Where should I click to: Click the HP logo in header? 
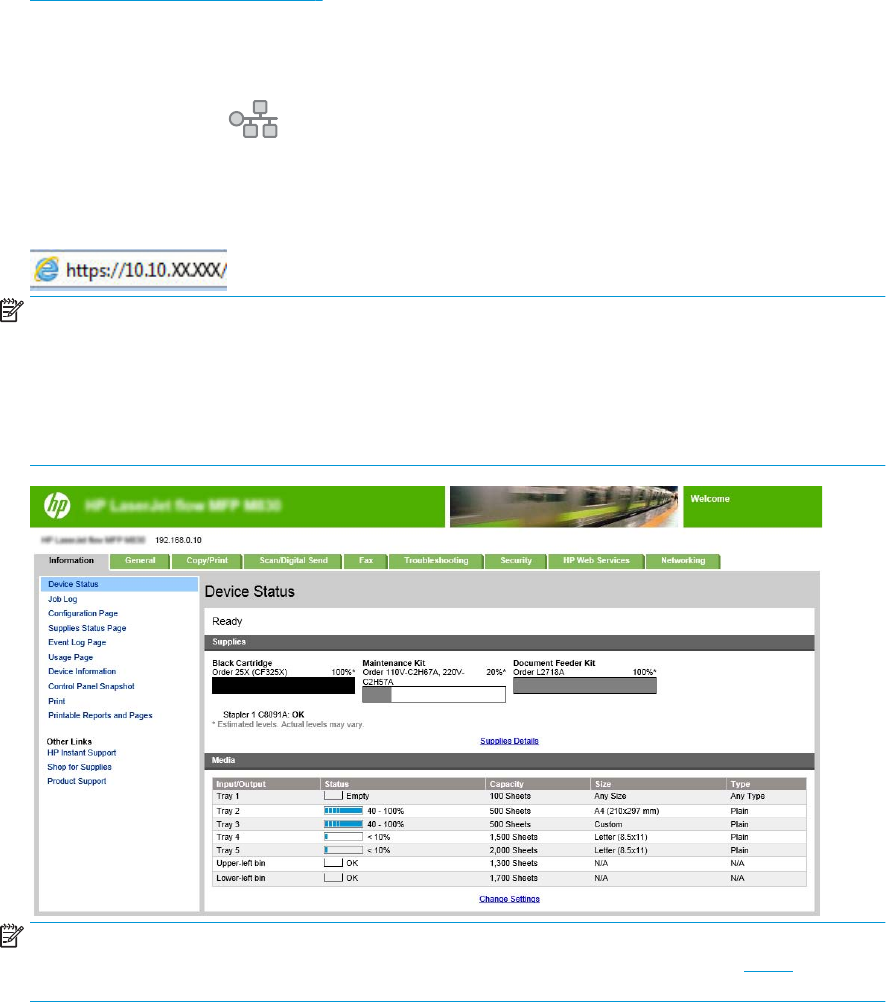[x=57, y=506]
